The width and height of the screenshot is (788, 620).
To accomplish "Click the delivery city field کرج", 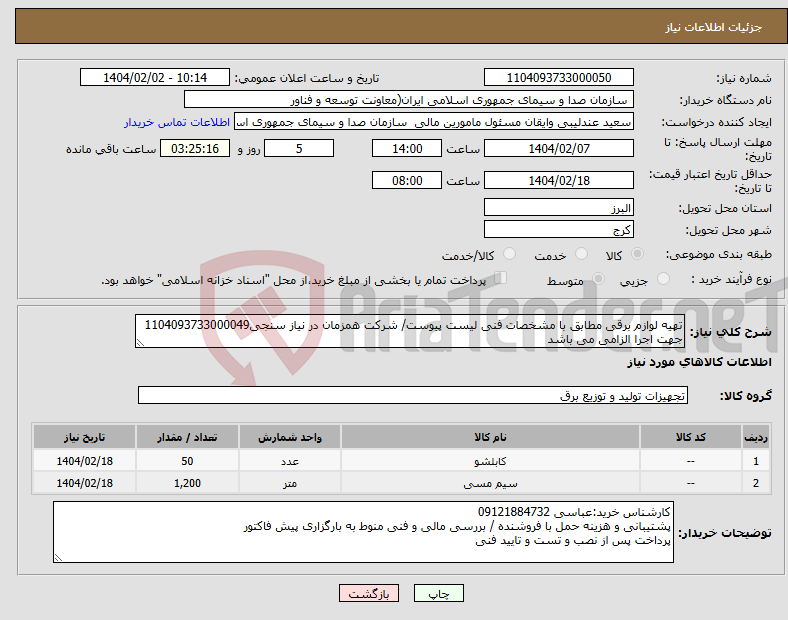I will point(558,229).
